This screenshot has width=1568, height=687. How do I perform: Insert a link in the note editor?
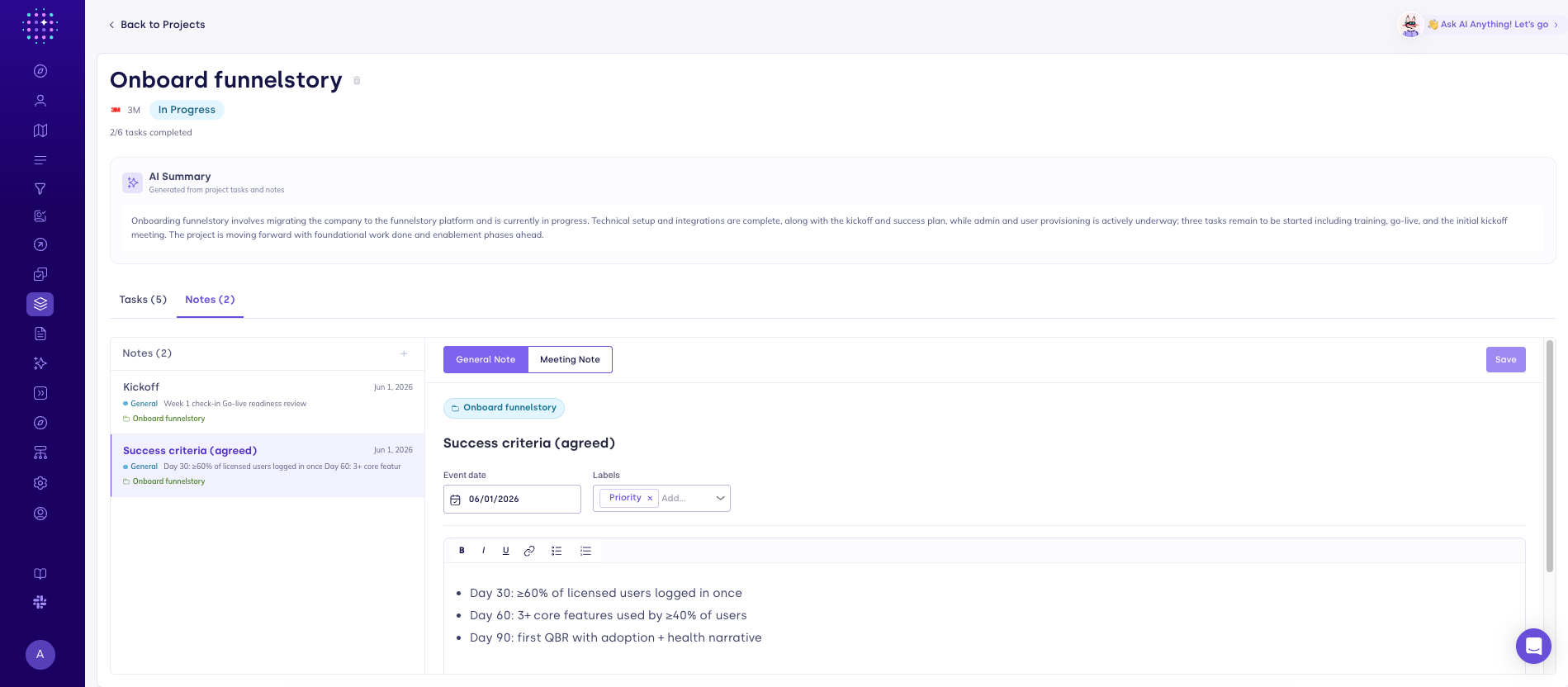529,551
